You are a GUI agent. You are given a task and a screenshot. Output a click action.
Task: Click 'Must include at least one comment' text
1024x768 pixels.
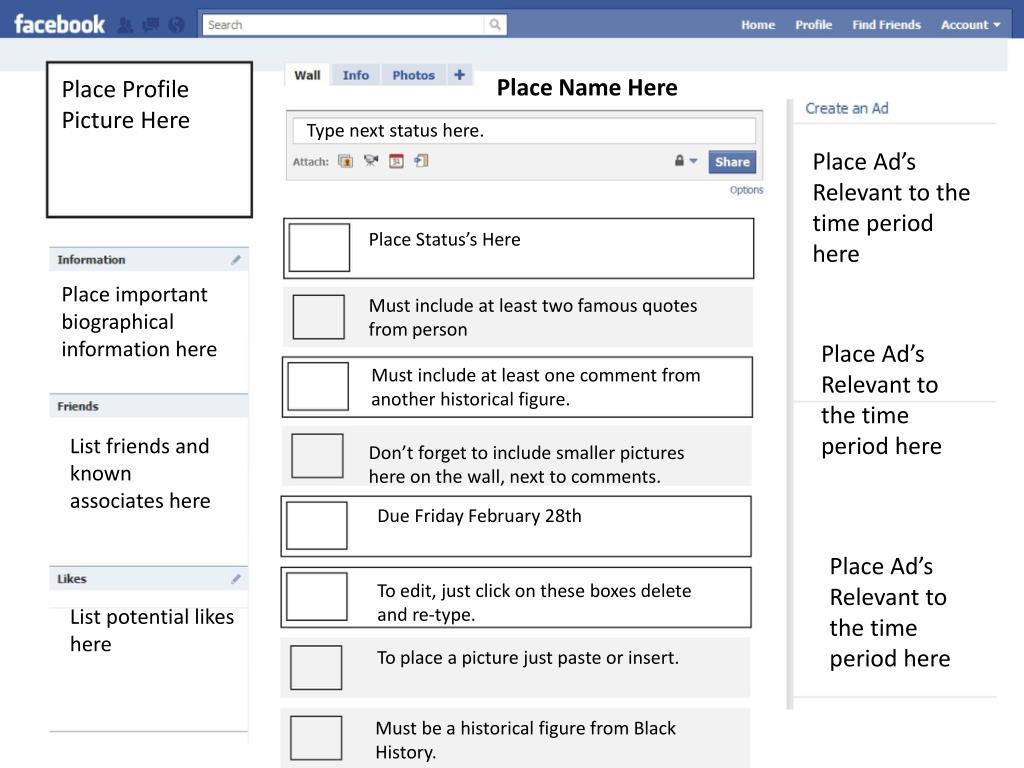click(536, 387)
